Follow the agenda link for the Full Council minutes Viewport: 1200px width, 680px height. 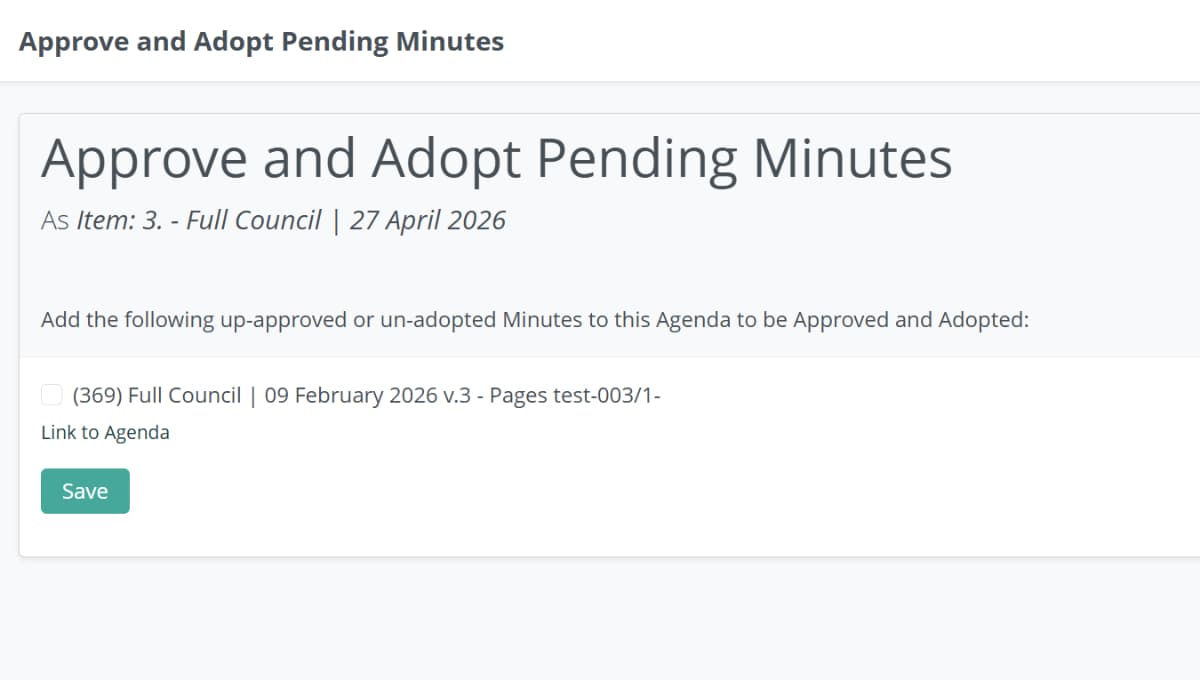click(x=105, y=432)
